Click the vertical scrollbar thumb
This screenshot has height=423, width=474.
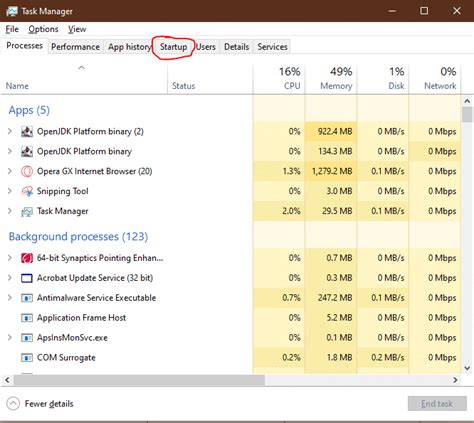point(467,115)
